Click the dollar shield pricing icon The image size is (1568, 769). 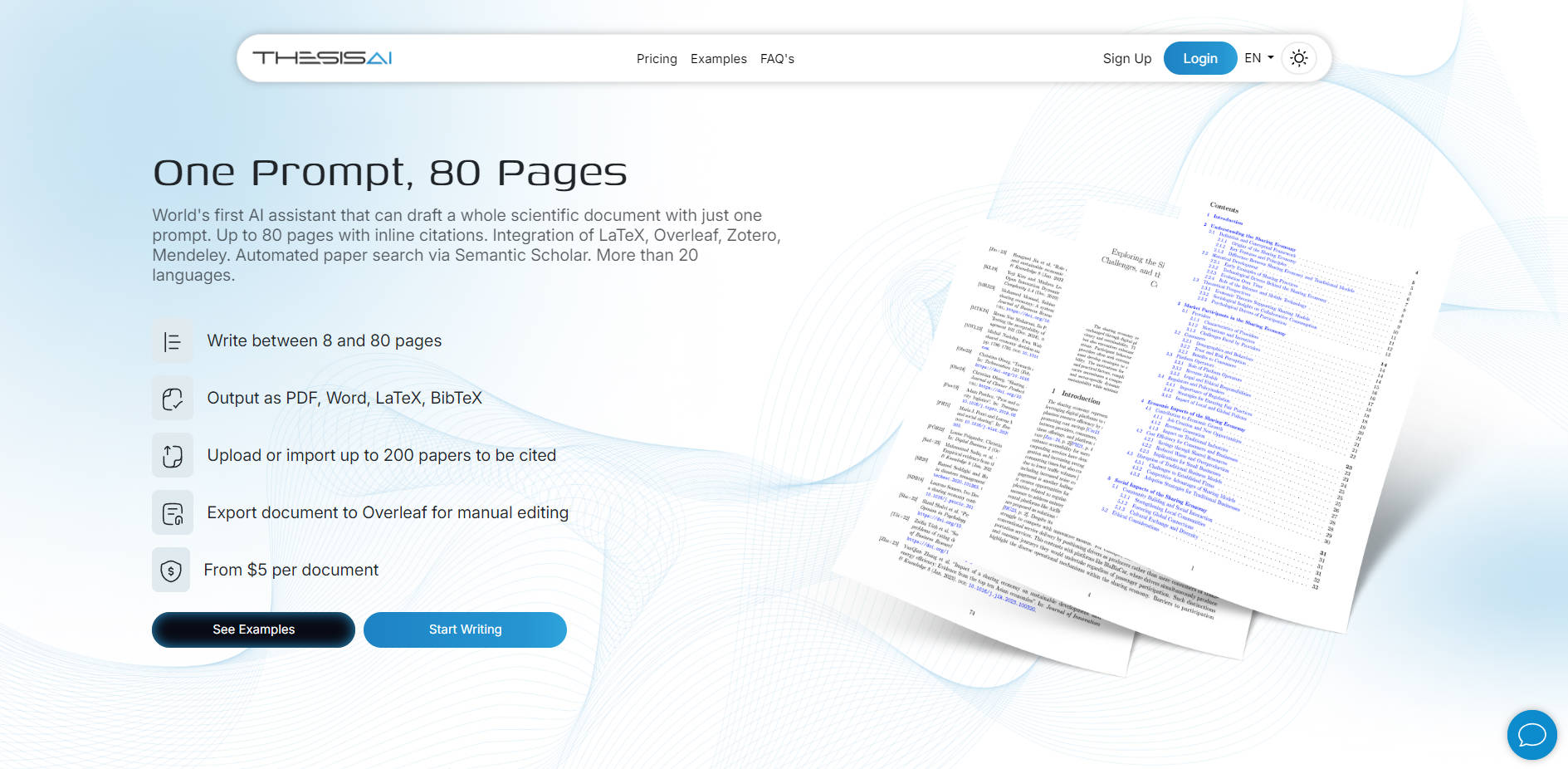pyautogui.click(x=171, y=571)
